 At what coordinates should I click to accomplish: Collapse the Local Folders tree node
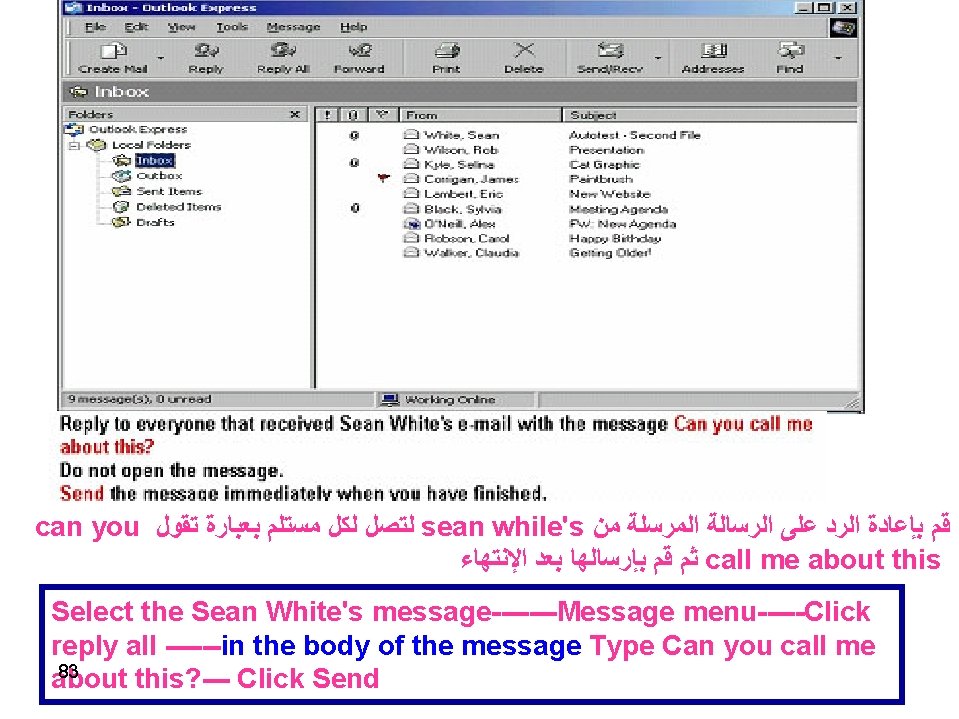pos(75,146)
